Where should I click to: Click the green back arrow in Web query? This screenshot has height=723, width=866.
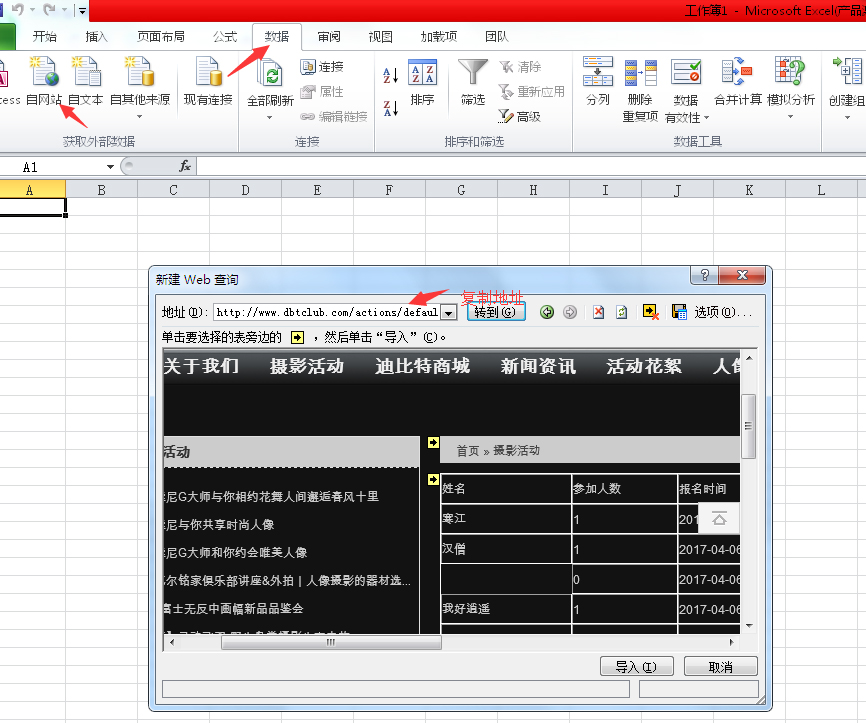coord(547,312)
